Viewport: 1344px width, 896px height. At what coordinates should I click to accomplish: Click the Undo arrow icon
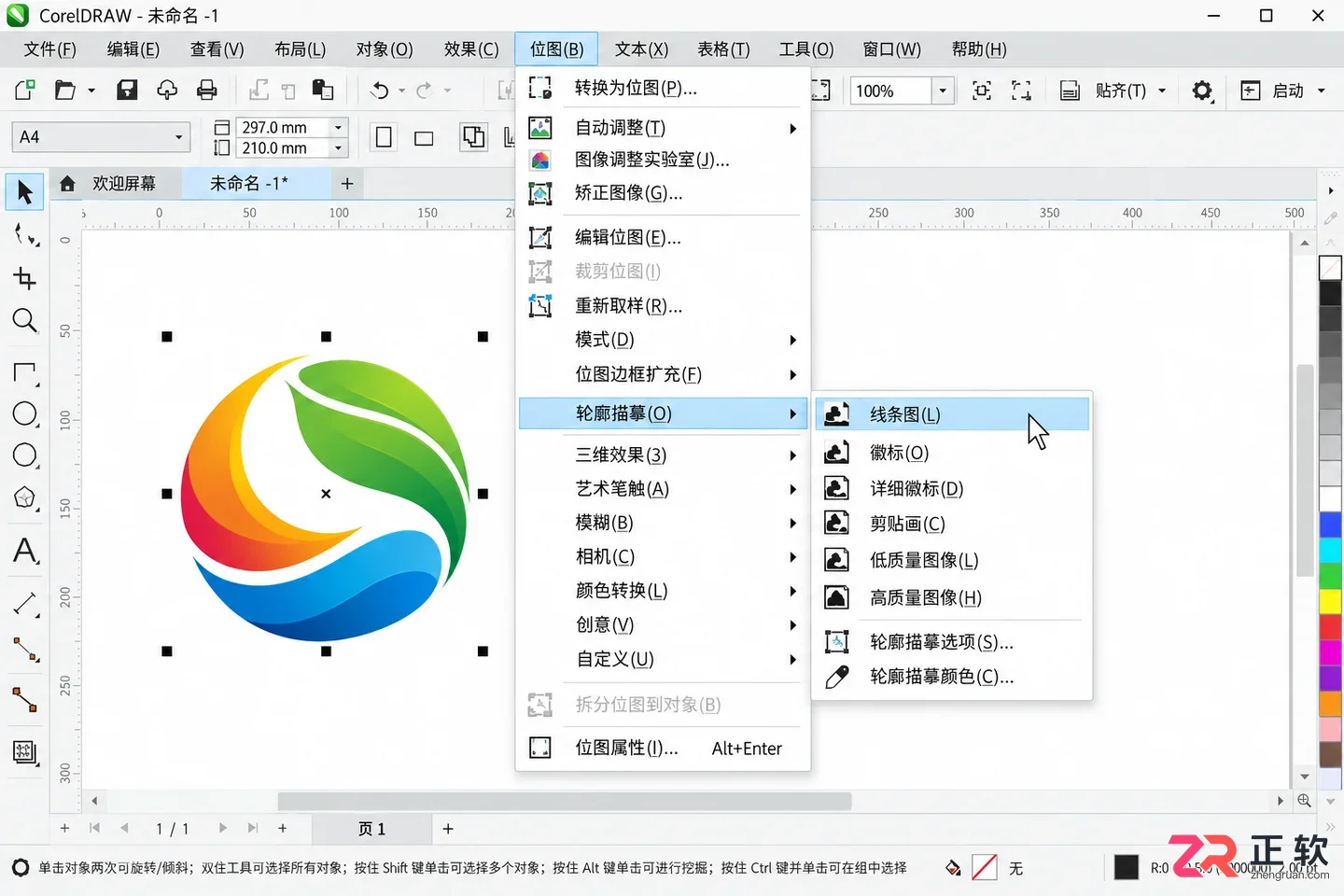pos(379,91)
